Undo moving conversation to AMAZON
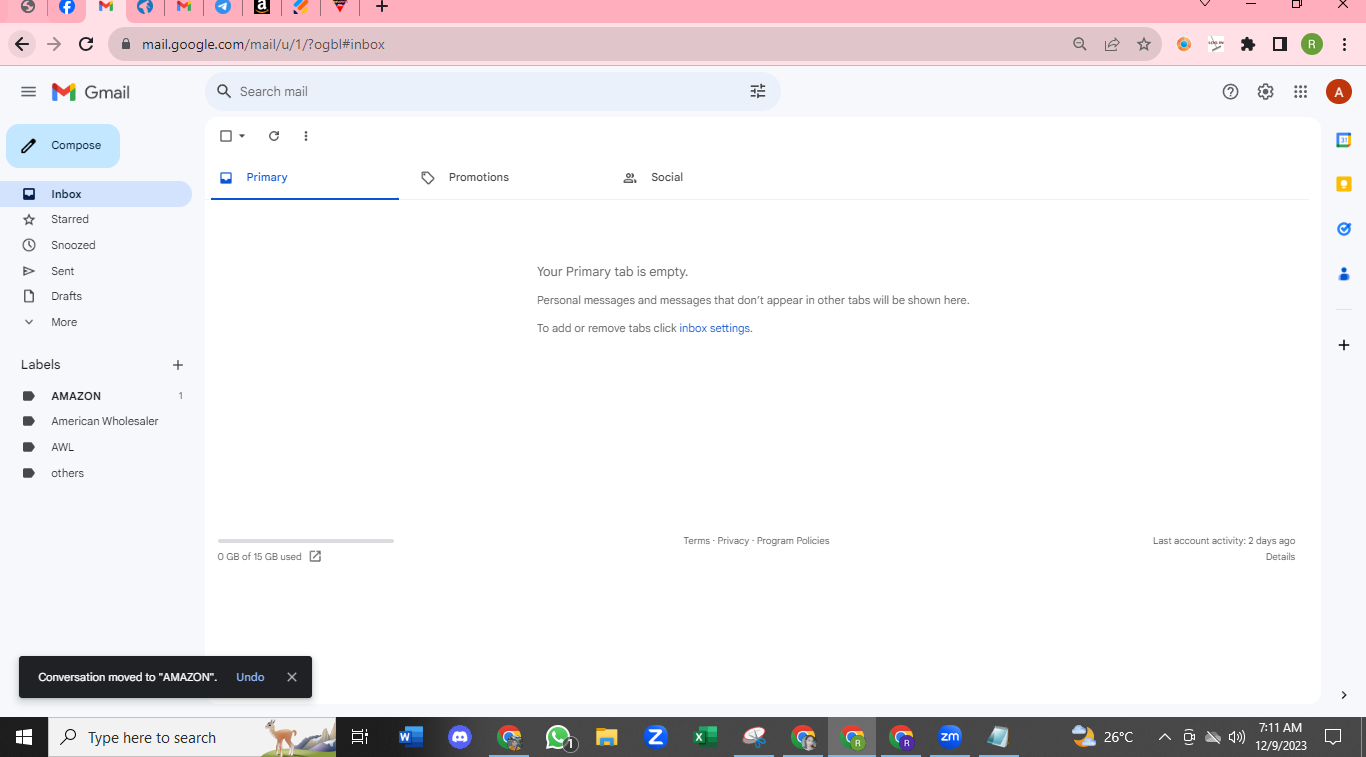Image resolution: width=1366 pixels, height=757 pixels. (x=250, y=677)
